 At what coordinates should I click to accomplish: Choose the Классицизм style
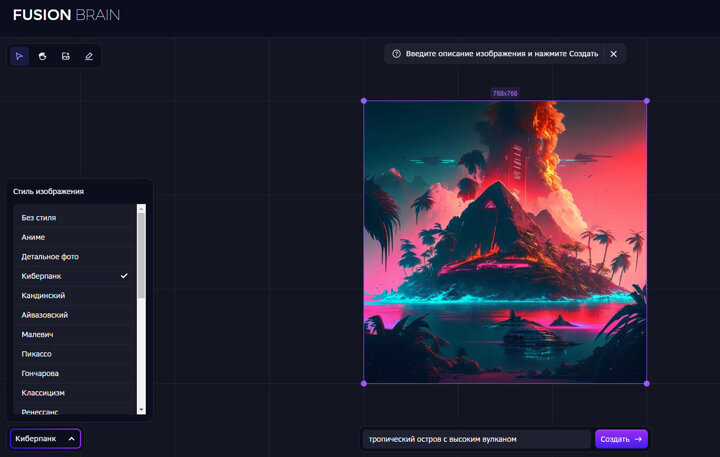[x=75, y=393]
